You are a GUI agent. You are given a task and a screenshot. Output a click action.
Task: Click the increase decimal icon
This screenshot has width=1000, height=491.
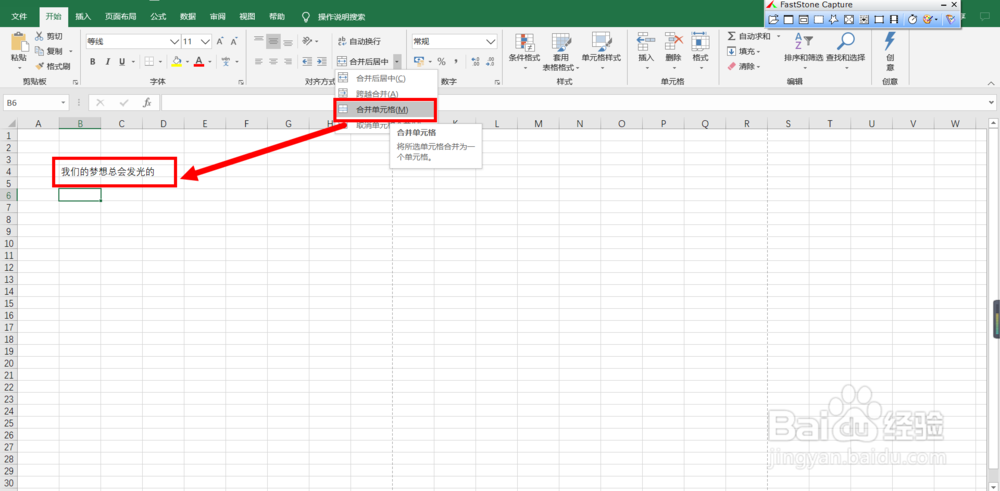click(475, 62)
